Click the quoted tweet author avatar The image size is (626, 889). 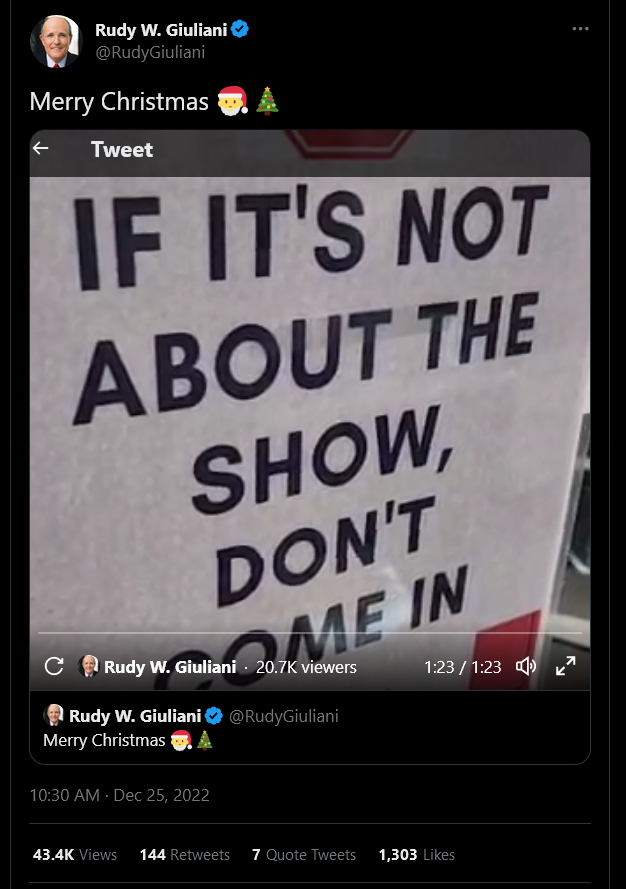point(53,715)
